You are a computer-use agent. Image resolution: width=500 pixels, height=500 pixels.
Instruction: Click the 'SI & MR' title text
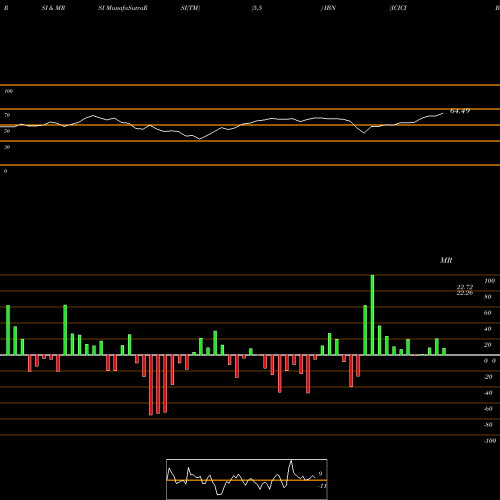(53, 8)
